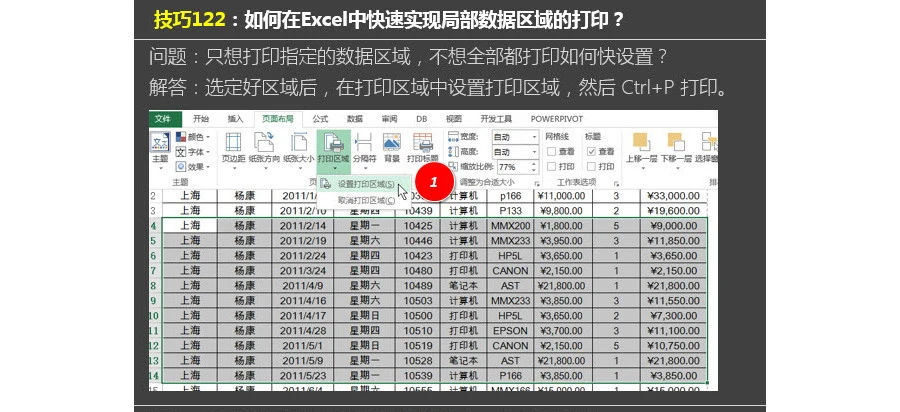
Task: Select the row 12 header
Action: 155,345
